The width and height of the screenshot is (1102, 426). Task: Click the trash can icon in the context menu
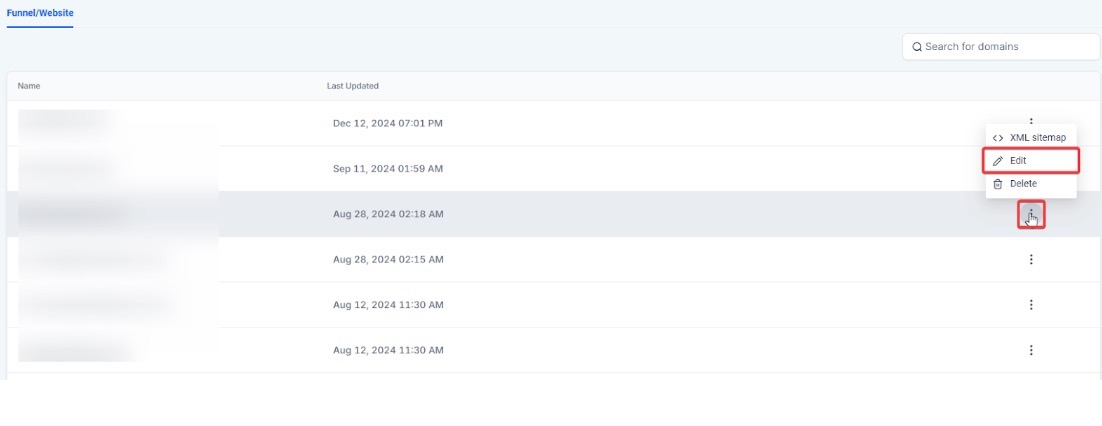pos(997,184)
